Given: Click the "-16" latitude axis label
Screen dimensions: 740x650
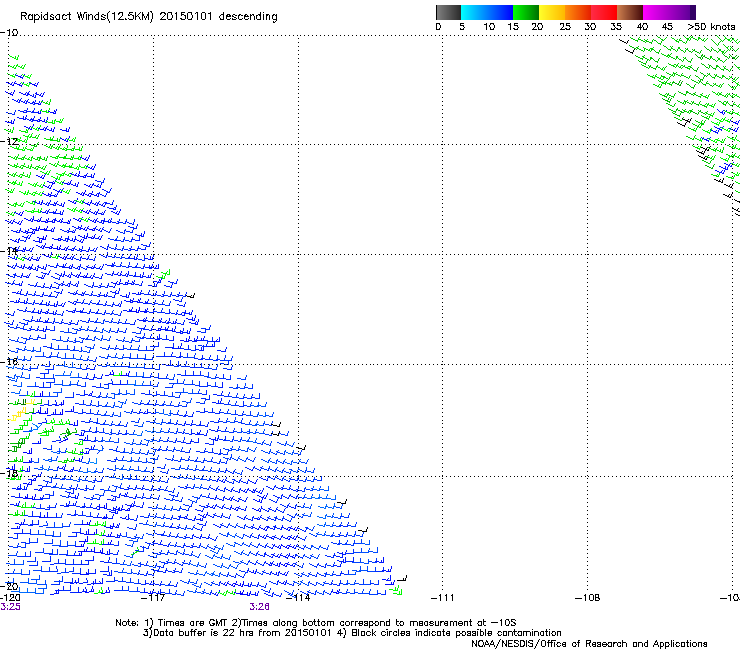Looking at the screenshot, I should coord(9,362).
